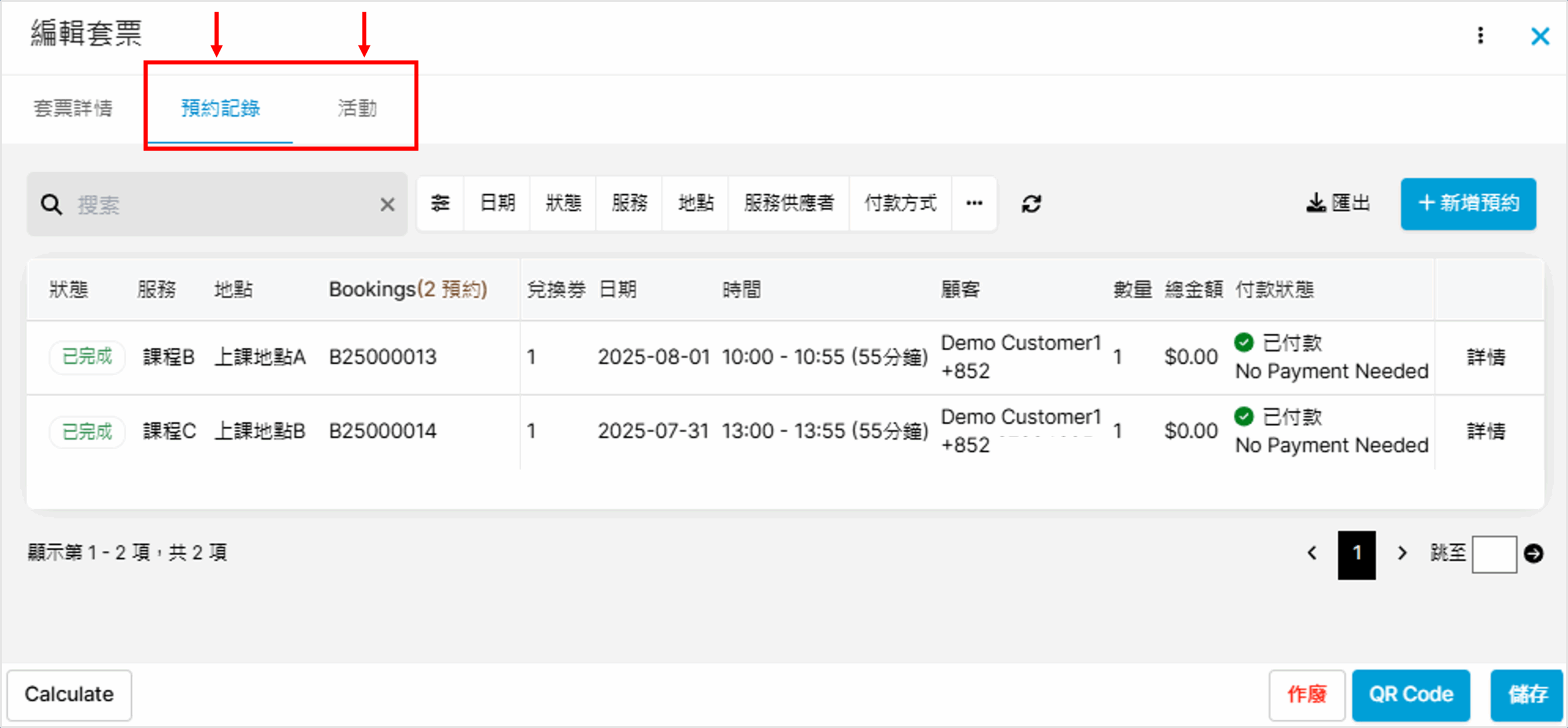Click the 匯出 export button
The height and width of the screenshot is (728, 1568).
click(x=1338, y=203)
